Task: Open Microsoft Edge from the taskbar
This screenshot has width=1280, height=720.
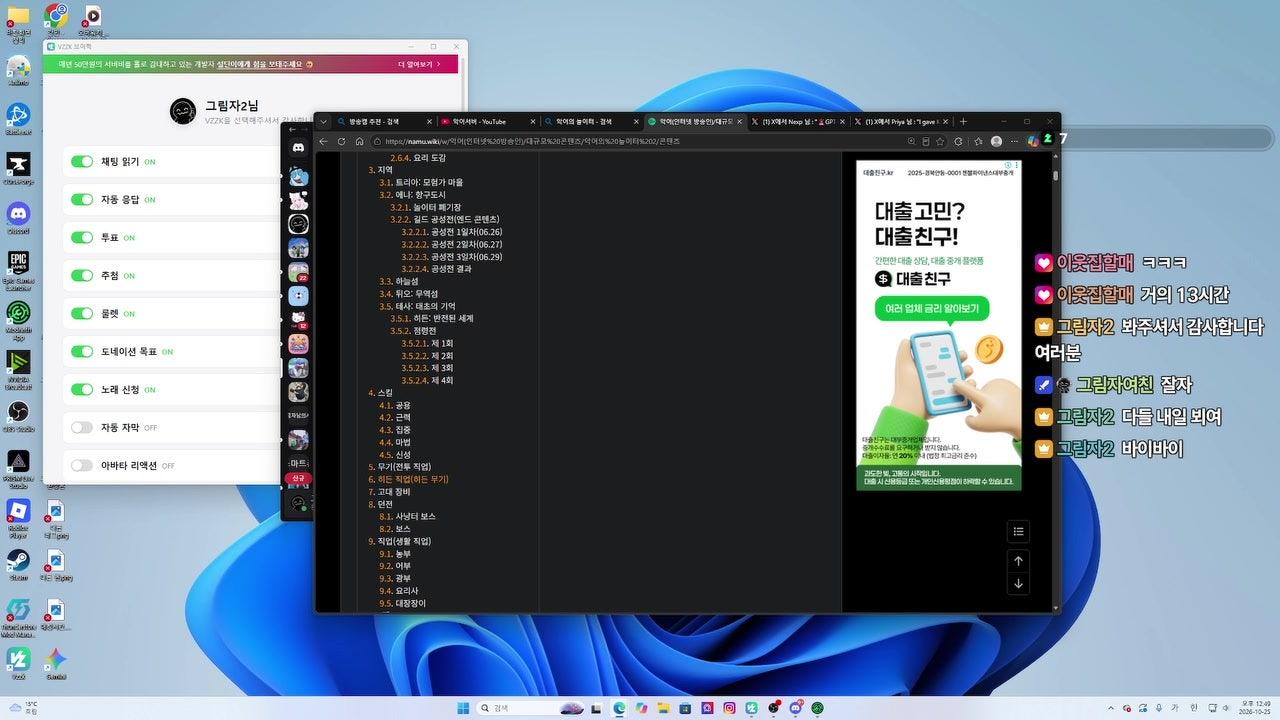Action: tap(619, 708)
